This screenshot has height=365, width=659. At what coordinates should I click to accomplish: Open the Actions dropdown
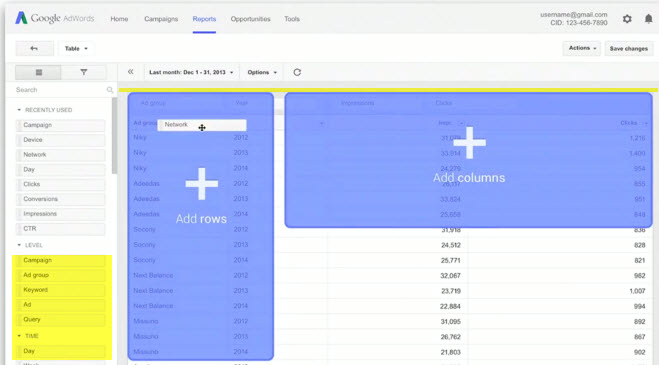click(x=582, y=48)
